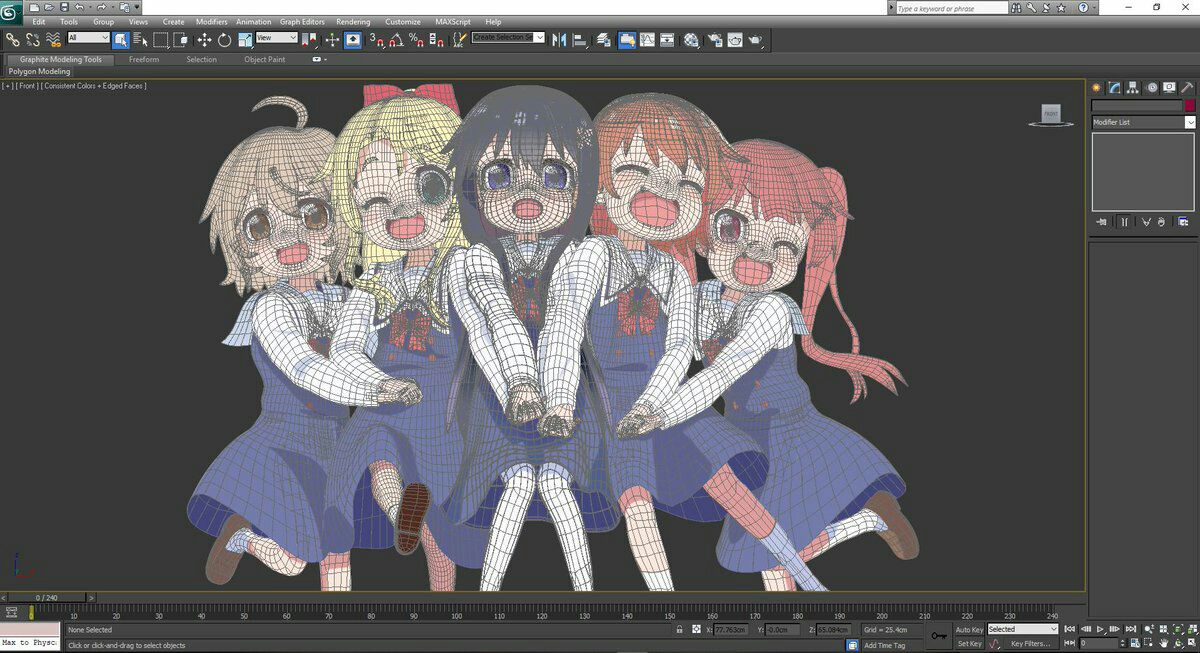1200x653 pixels.
Task: Open the Rendering menu
Action: [353, 22]
